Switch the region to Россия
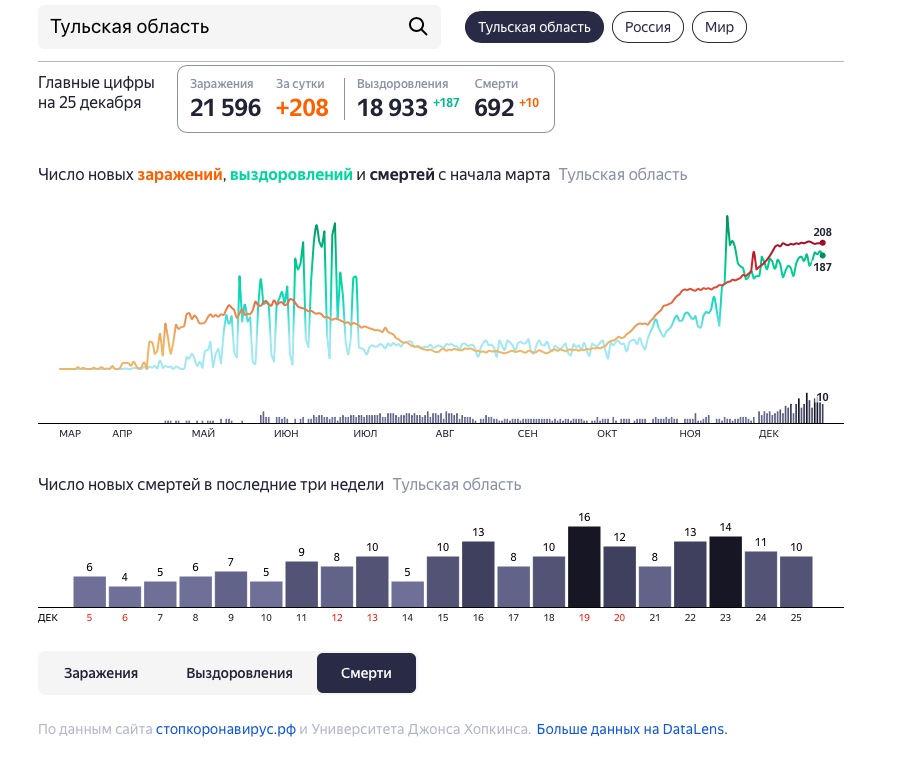907x762 pixels. tap(647, 27)
